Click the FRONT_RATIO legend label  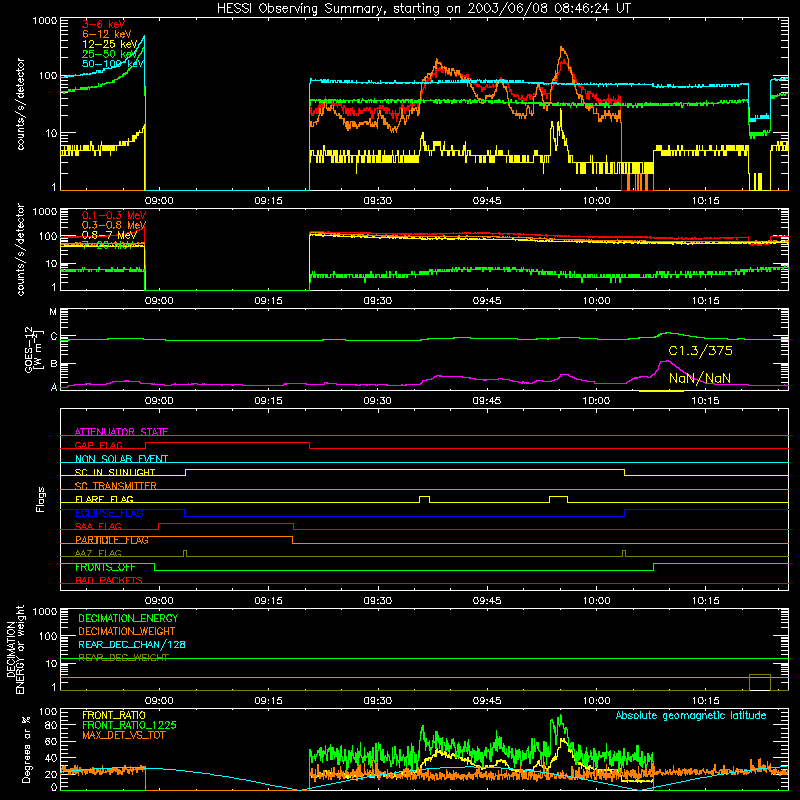pyautogui.click(x=114, y=715)
